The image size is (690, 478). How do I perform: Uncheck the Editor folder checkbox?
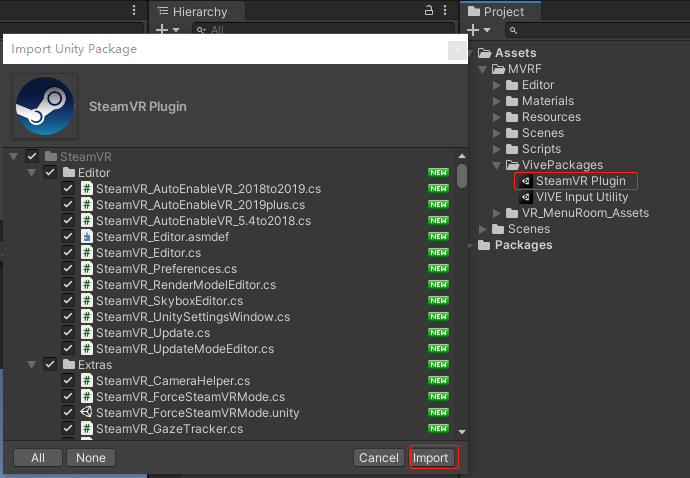[50, 172]
